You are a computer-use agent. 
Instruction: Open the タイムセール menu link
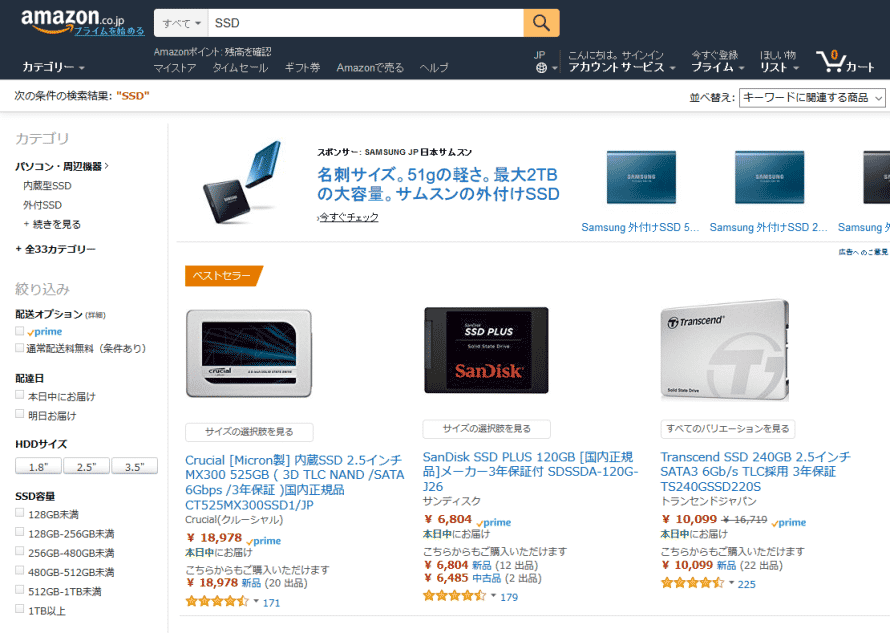coord(240,68)
